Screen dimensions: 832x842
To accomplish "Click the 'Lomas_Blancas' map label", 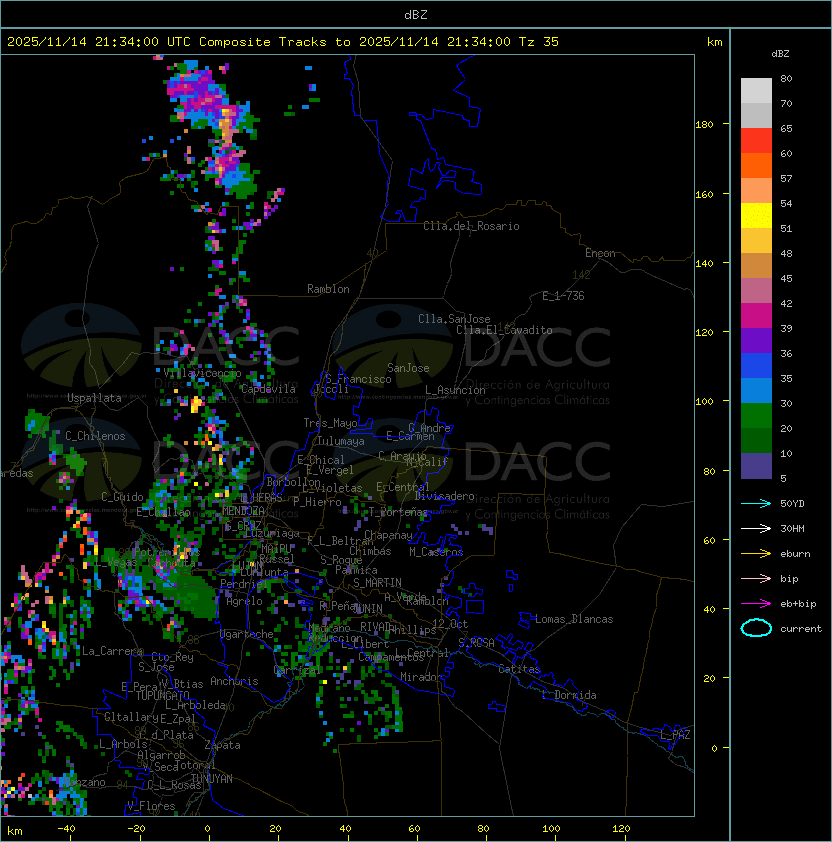I will [x=574, y=619].
